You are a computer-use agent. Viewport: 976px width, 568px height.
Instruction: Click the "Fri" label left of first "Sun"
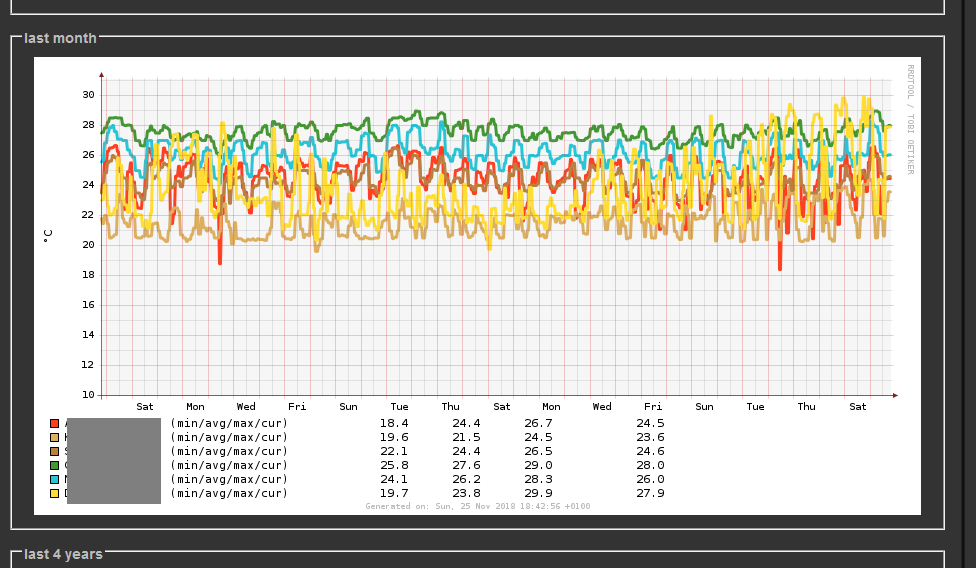pyautogui.click(x=297, y=407)
